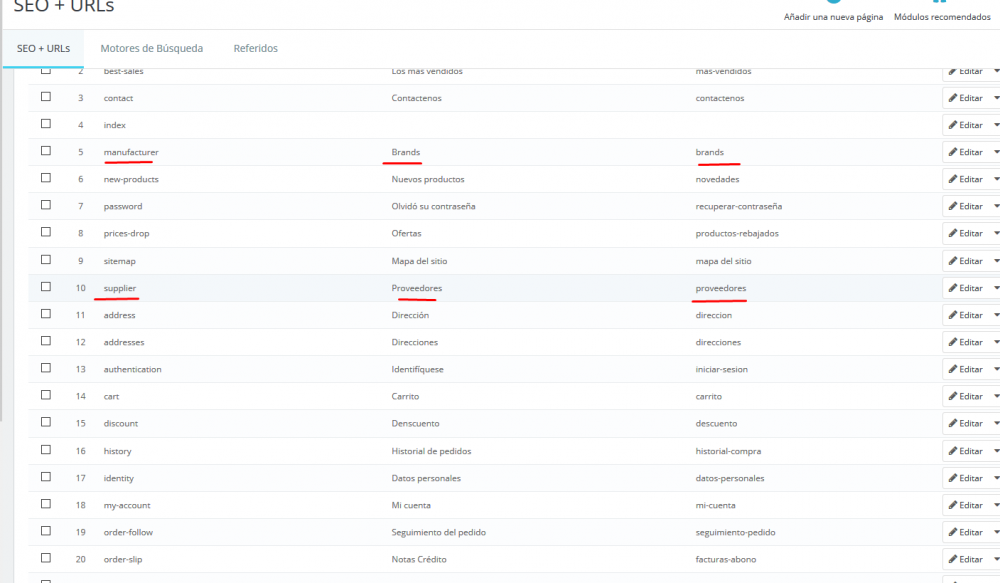1000x583 pixels.
Task: Check the password row checkbox
Action: [x=46, y=205]
